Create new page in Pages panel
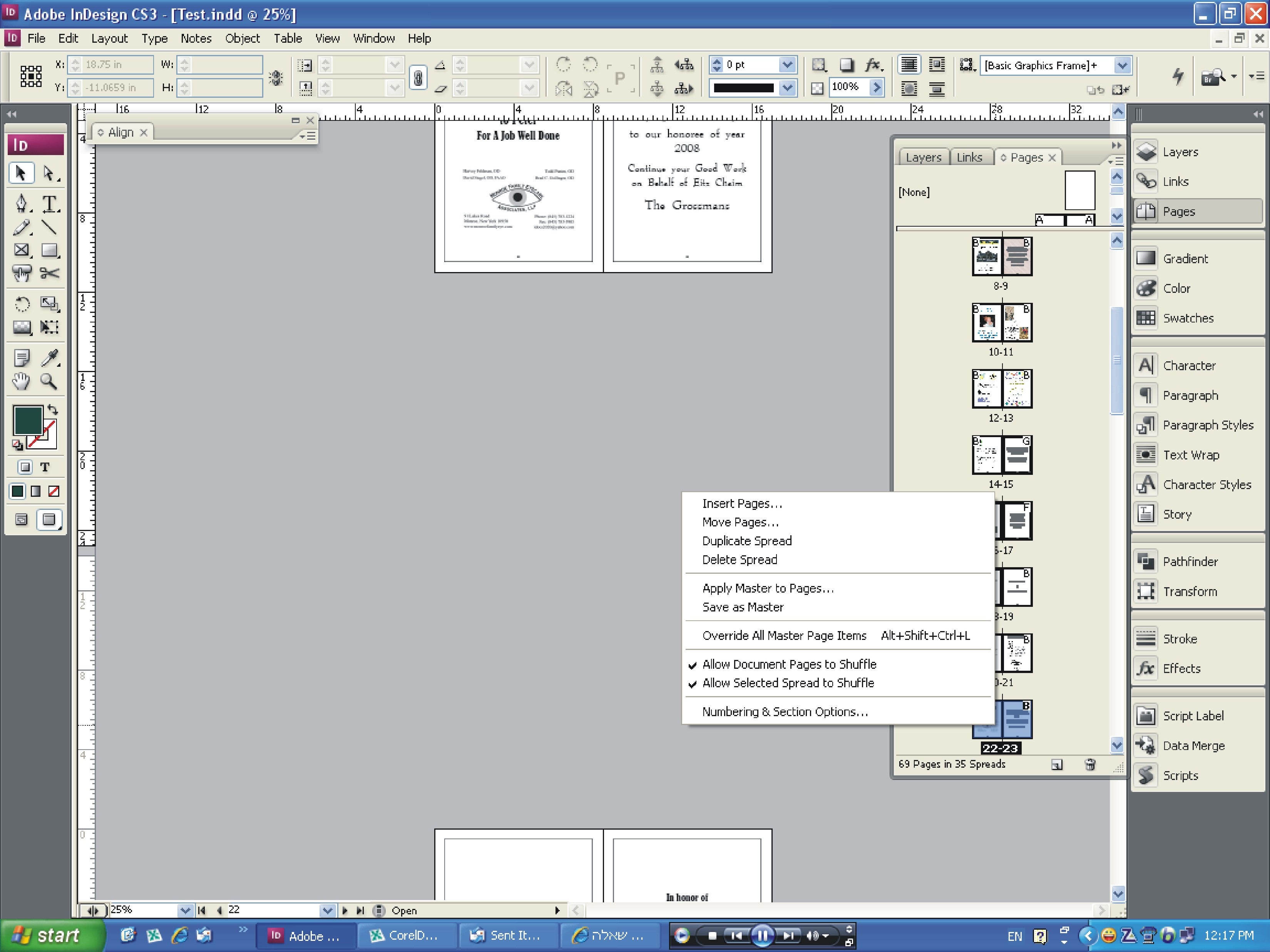1270x952 pixels. (1057, 764)
